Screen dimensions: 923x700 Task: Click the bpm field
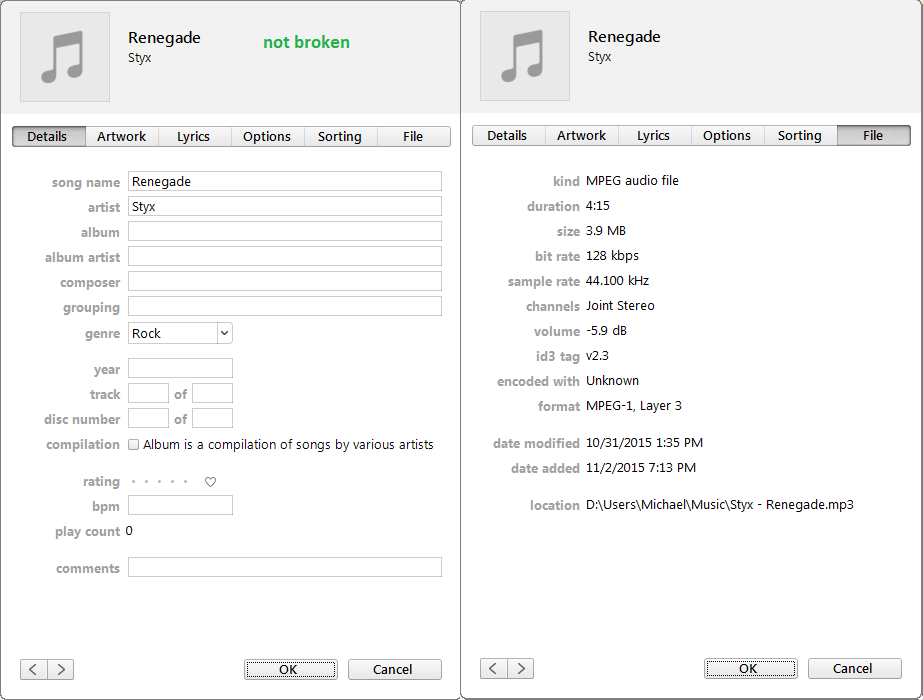tap(181, 505)
